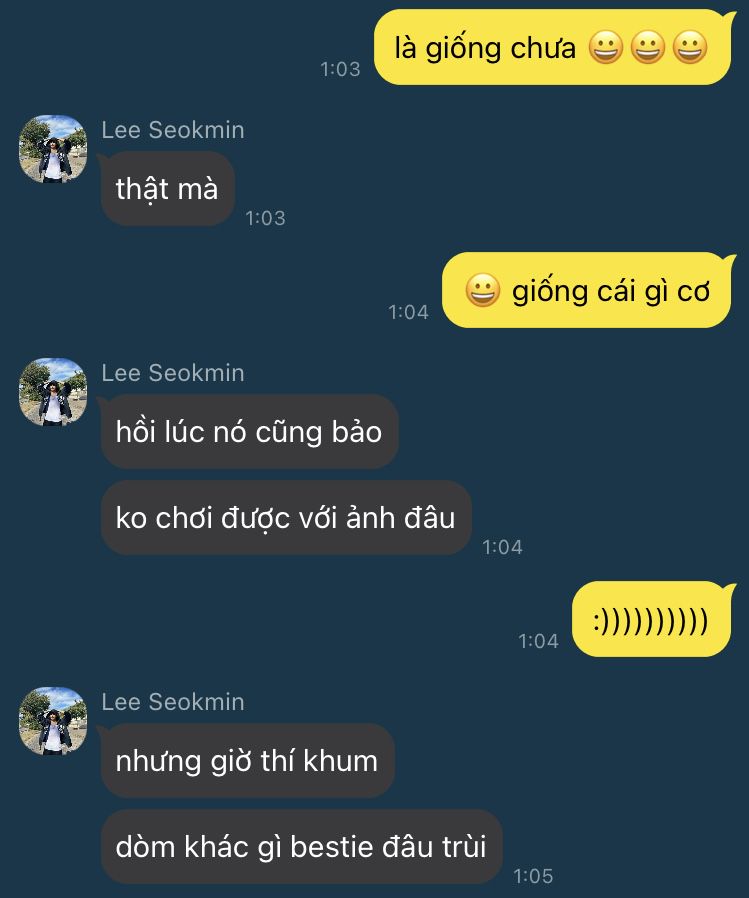Open Lee Seokmin's name above 'thật mà'
Image resolution: width=749 pixels, height=898 pixels.
tap(173, 130)
